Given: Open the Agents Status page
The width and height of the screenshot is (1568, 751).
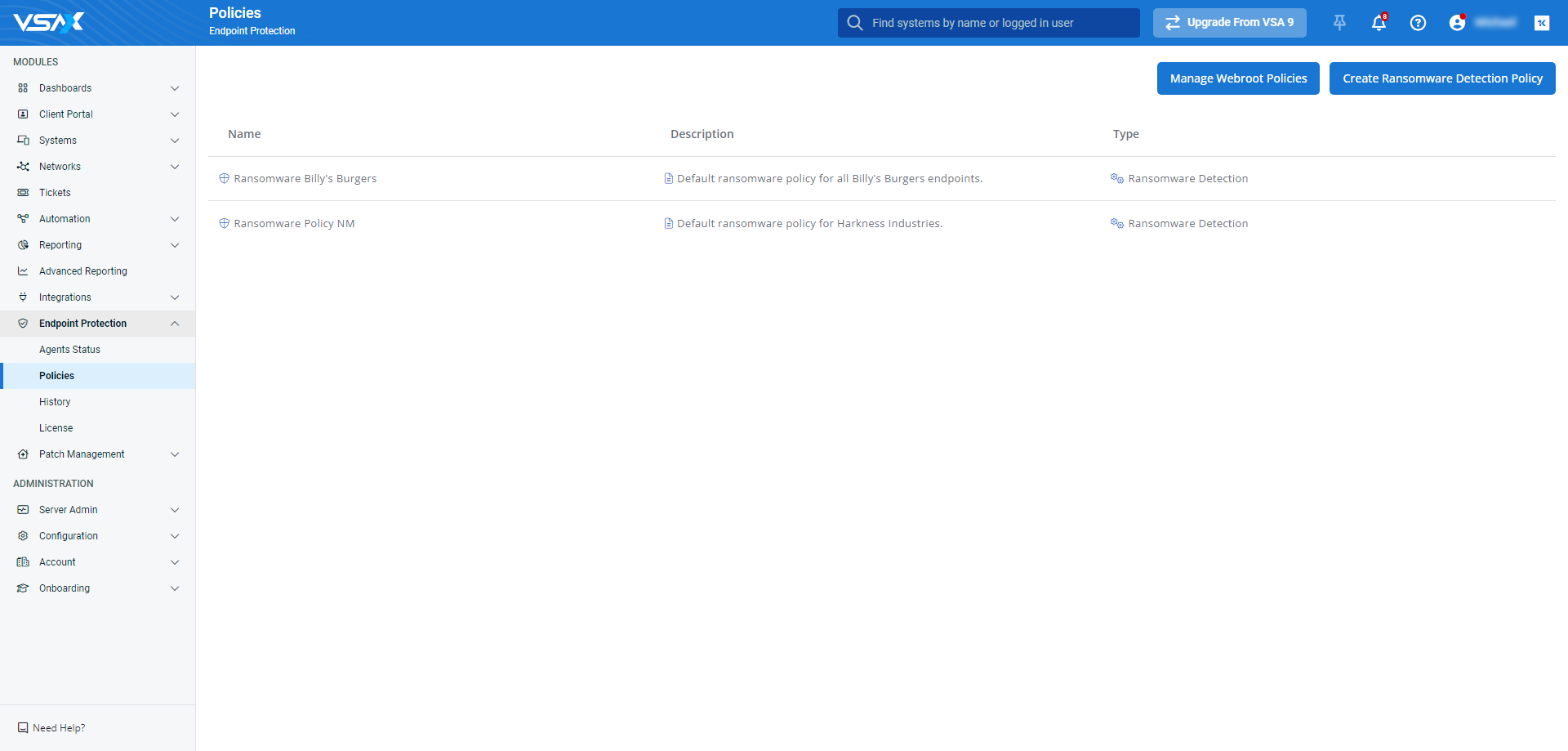Looking at the screenshot, I should pos(69,350).
